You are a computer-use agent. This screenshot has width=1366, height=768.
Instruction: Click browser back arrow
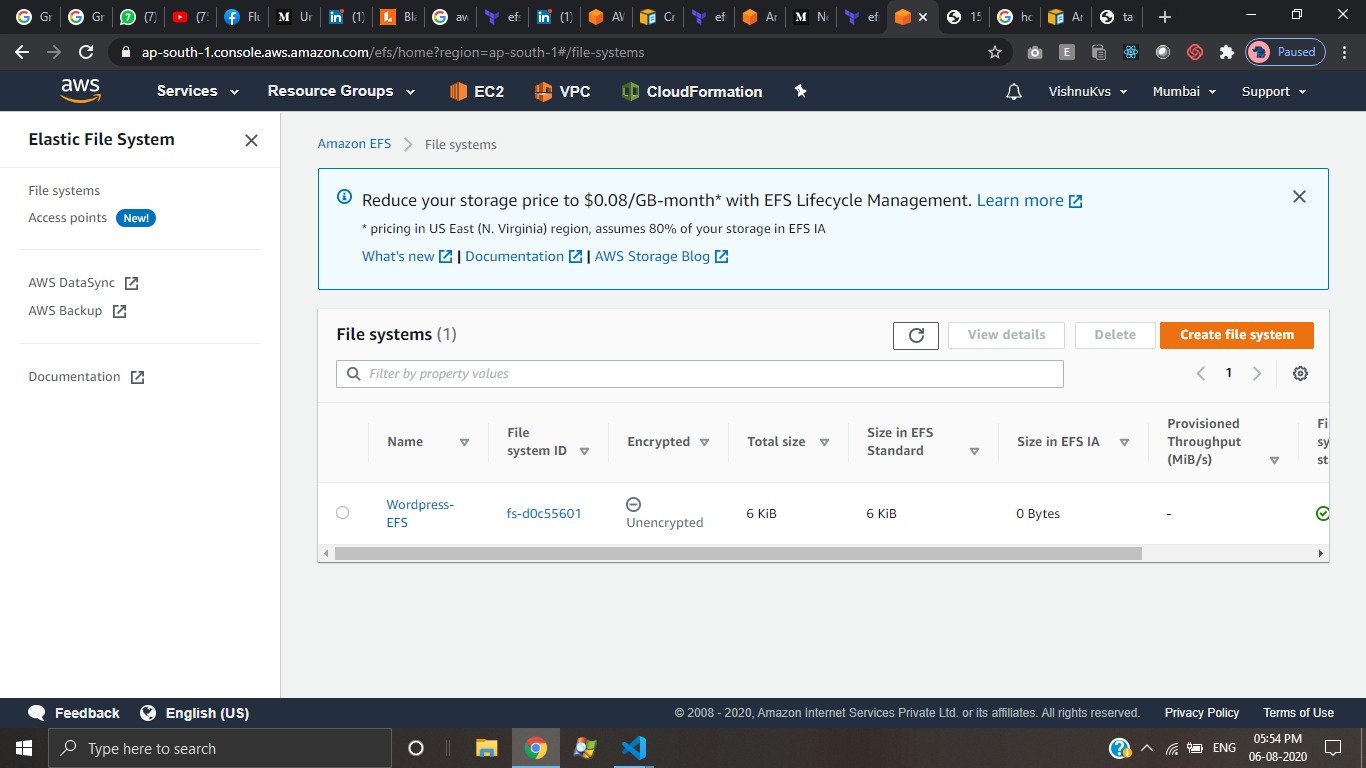pyautogui.click(x=22, y=52)
